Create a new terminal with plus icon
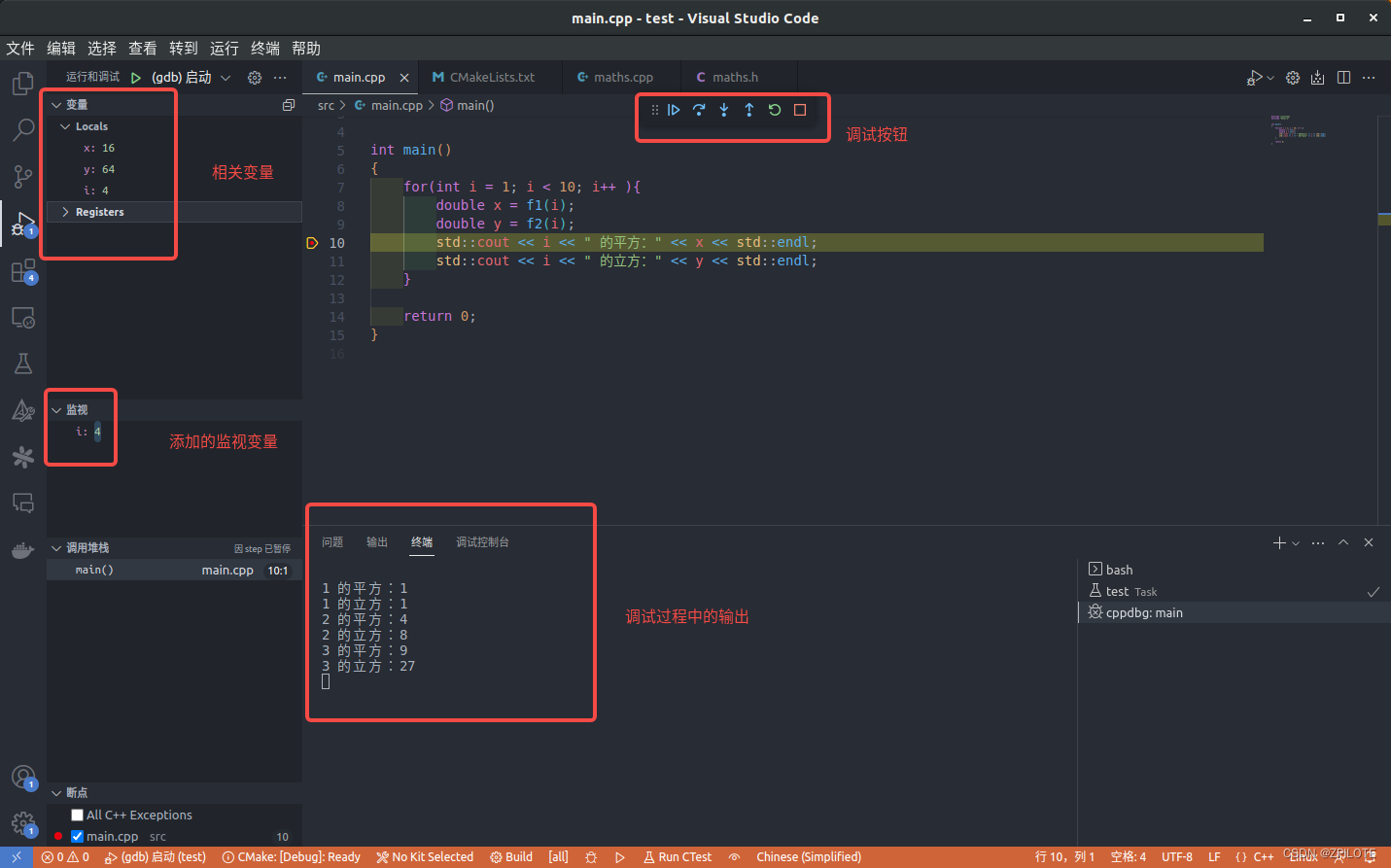 click(x=1279, y=542)
